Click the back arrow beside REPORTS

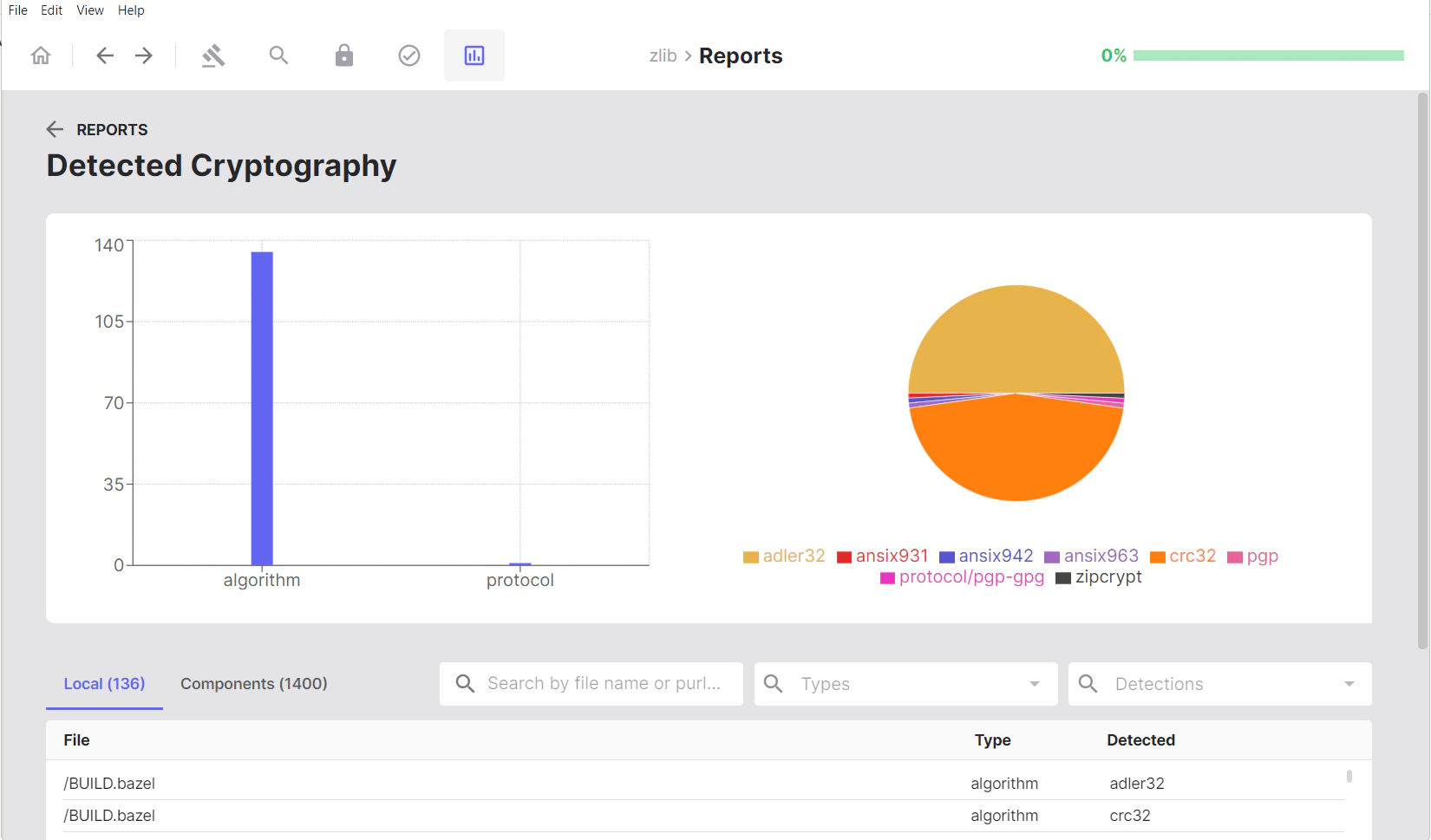[x=55, y=129]
